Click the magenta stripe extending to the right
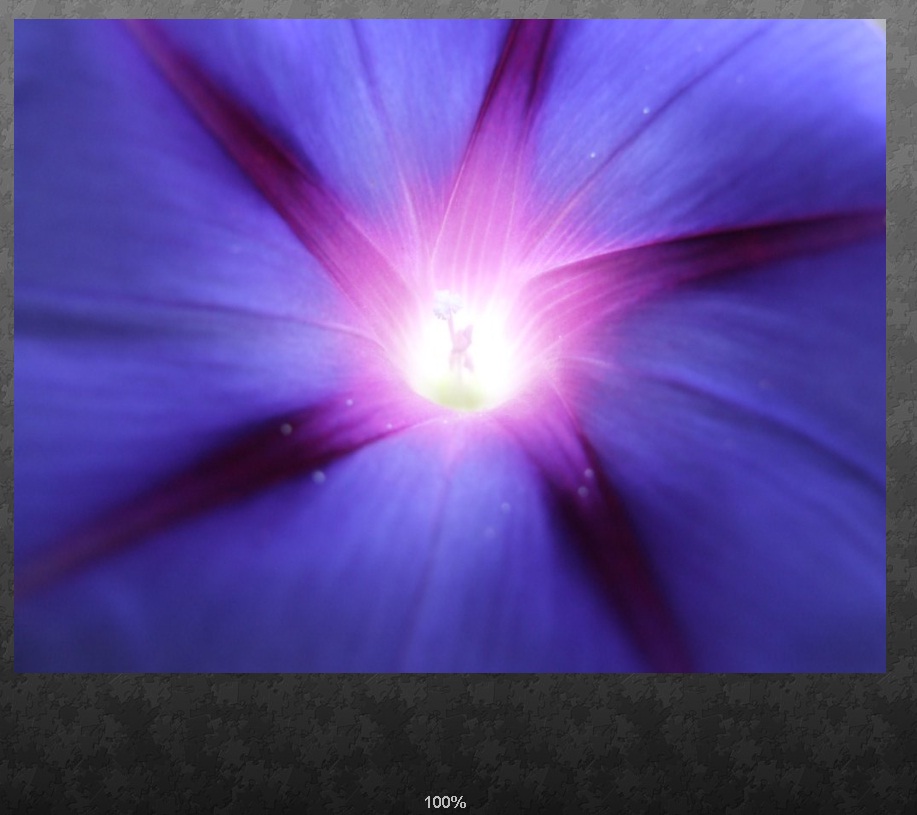 pos(720,252)
